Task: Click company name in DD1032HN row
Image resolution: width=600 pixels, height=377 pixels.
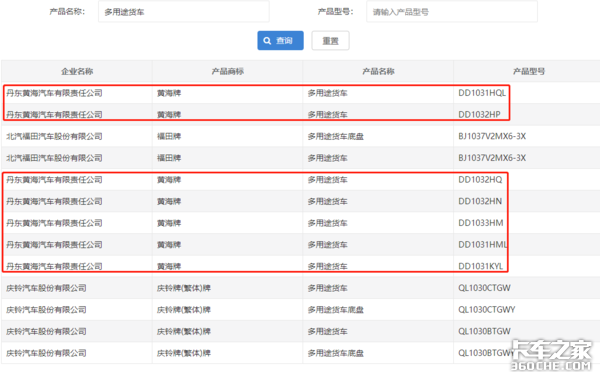Action: [x=54, y=201]
